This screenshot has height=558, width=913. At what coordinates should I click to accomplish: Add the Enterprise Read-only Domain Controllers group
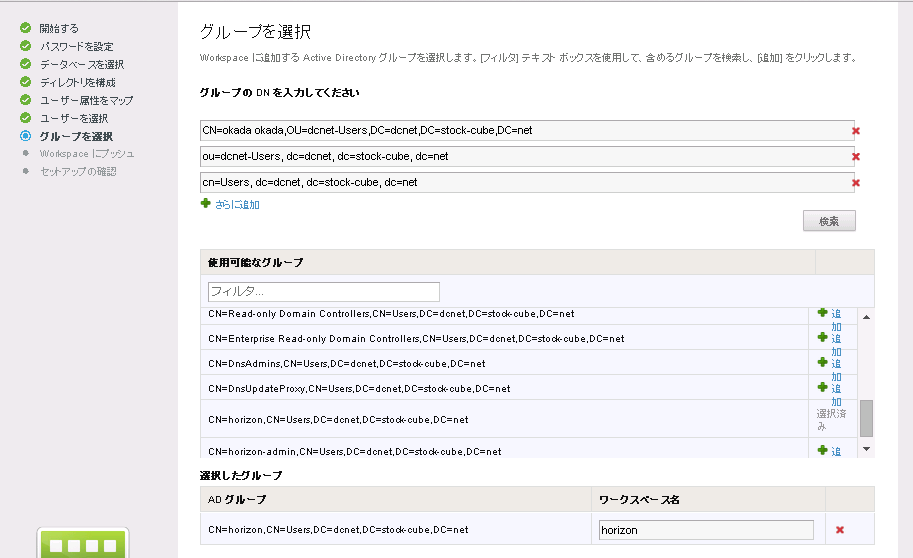pos(823,338)
